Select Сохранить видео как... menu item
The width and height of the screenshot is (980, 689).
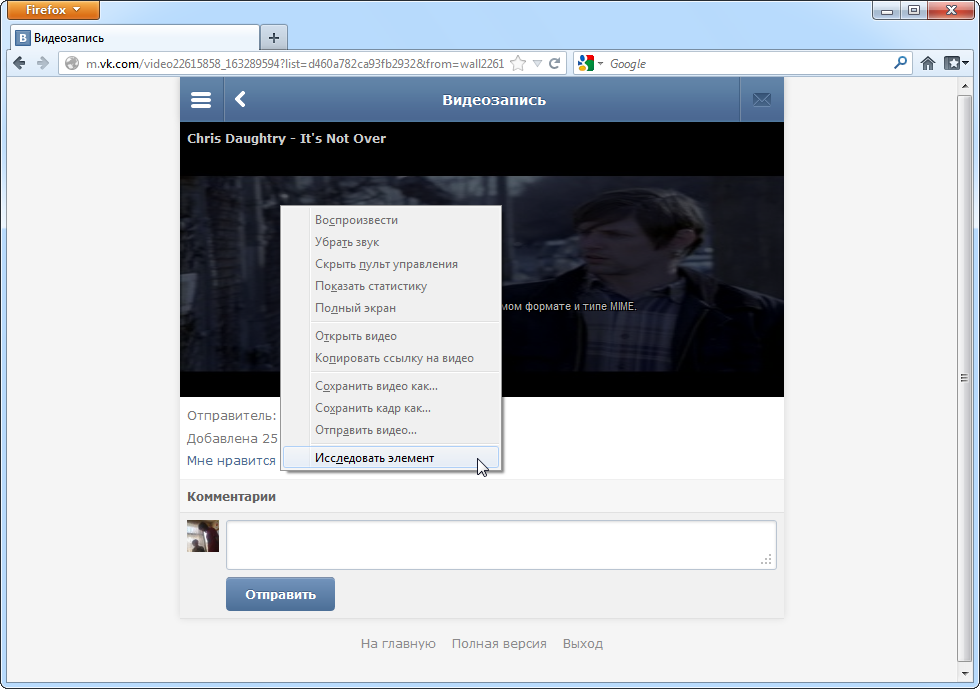pyautogui.click(x=391, y=386)
